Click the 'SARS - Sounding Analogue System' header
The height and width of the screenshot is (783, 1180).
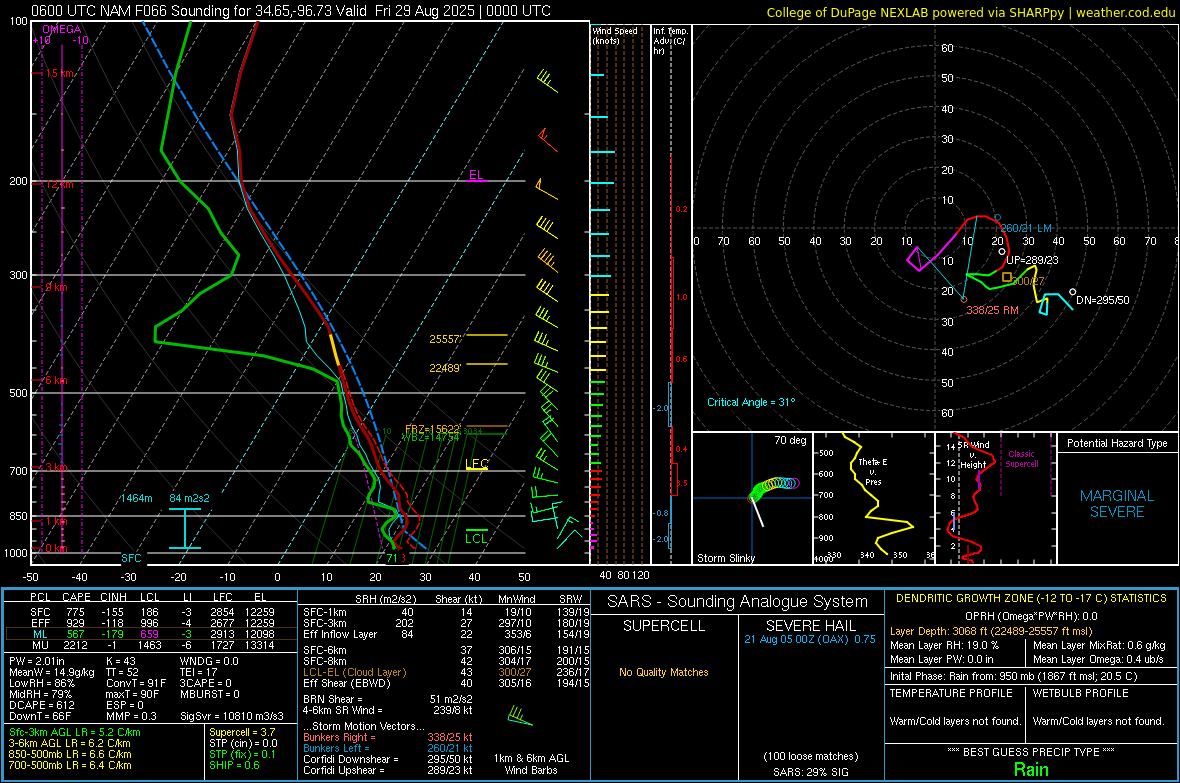(738, 602)
